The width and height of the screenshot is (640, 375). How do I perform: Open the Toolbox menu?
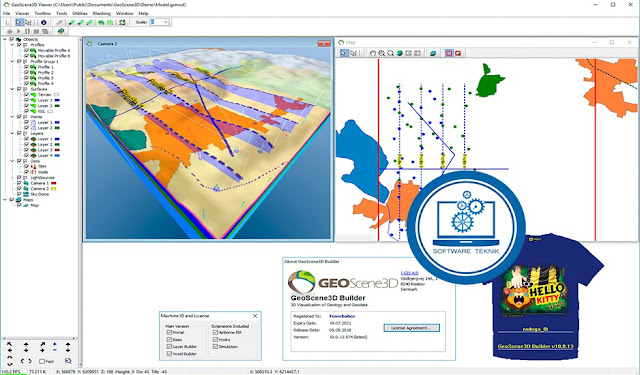pyautogui.click(x=42, y=13)
